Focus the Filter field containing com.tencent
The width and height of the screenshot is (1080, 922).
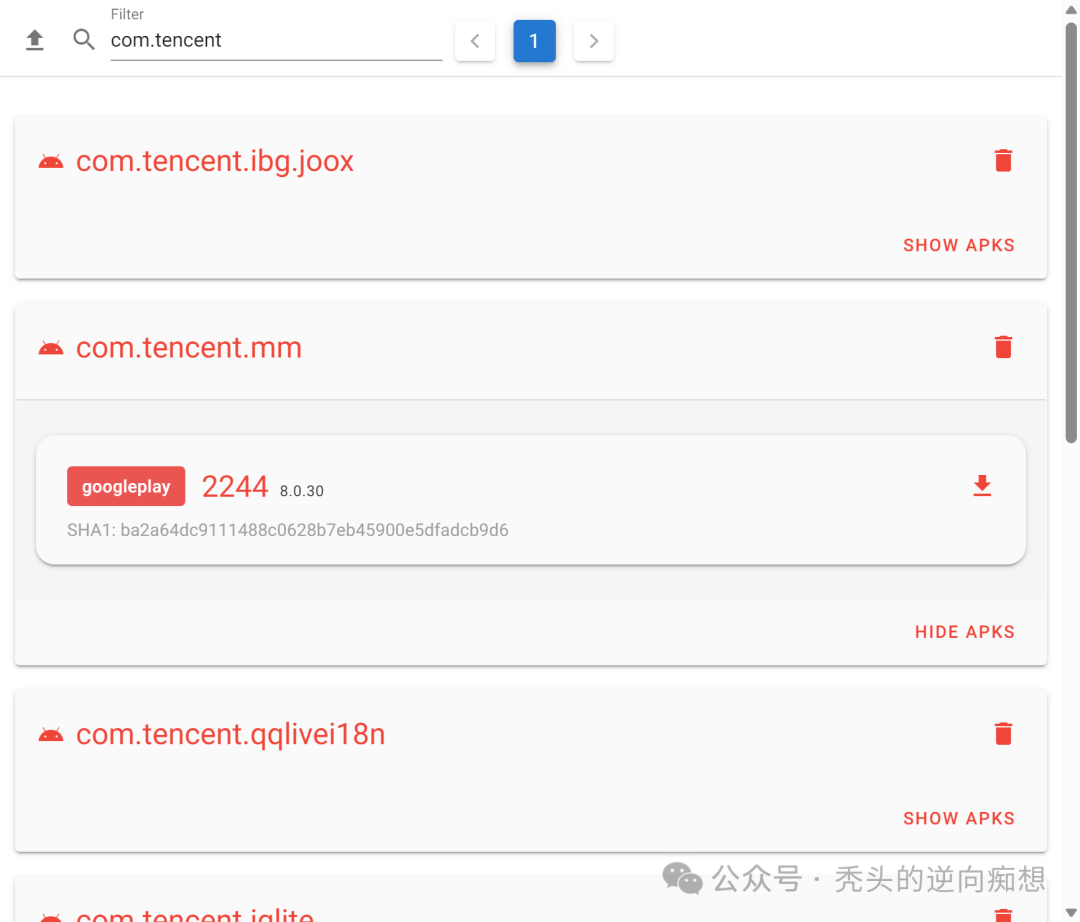[x=276, y=40]
